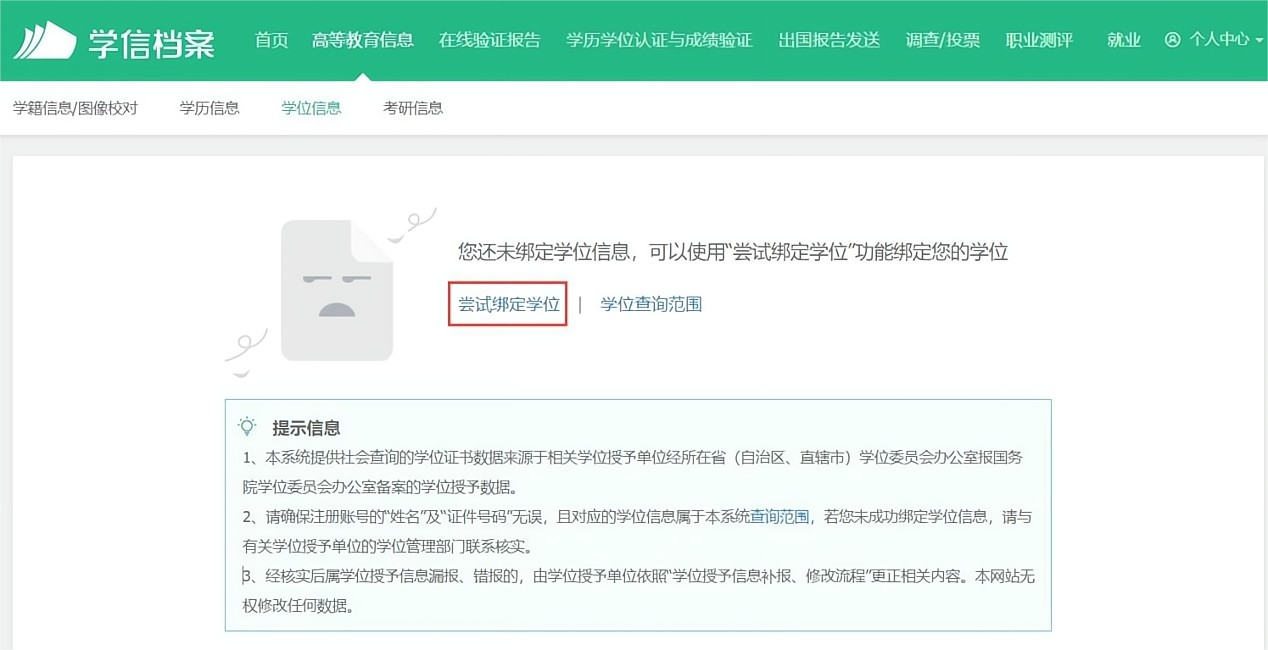Click the 就业 menu item
The width and height of the screenshot is (1268, 650).
tap(1124, 40)
